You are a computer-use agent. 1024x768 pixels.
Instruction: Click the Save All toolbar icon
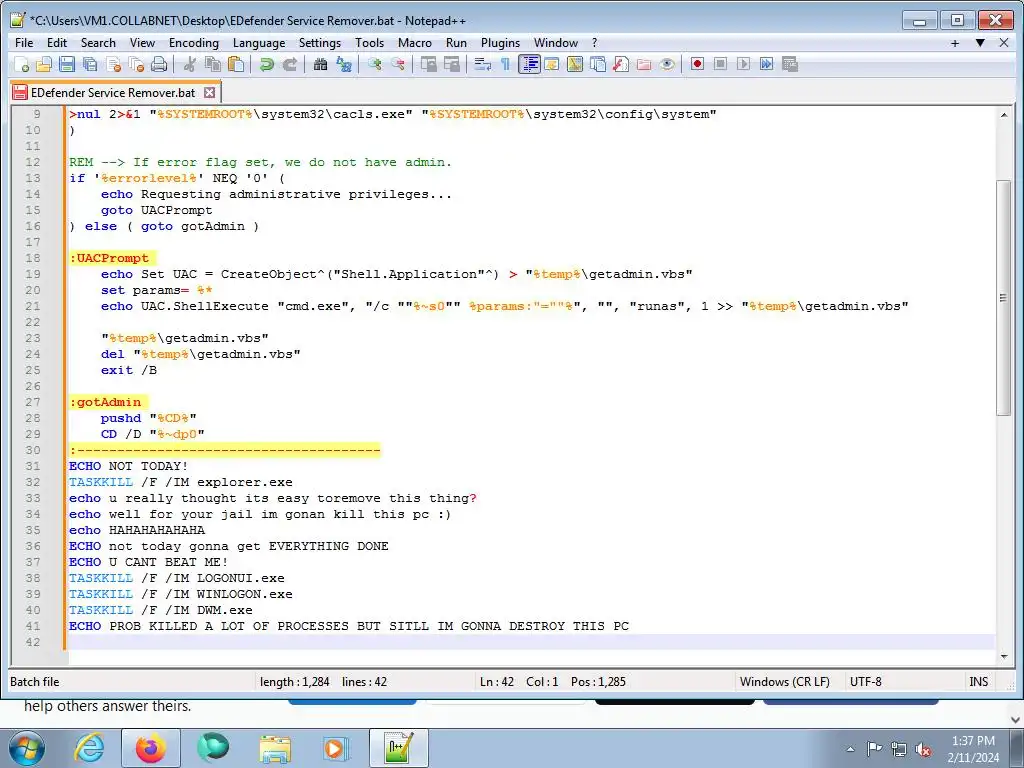click(x=89, y=64)
